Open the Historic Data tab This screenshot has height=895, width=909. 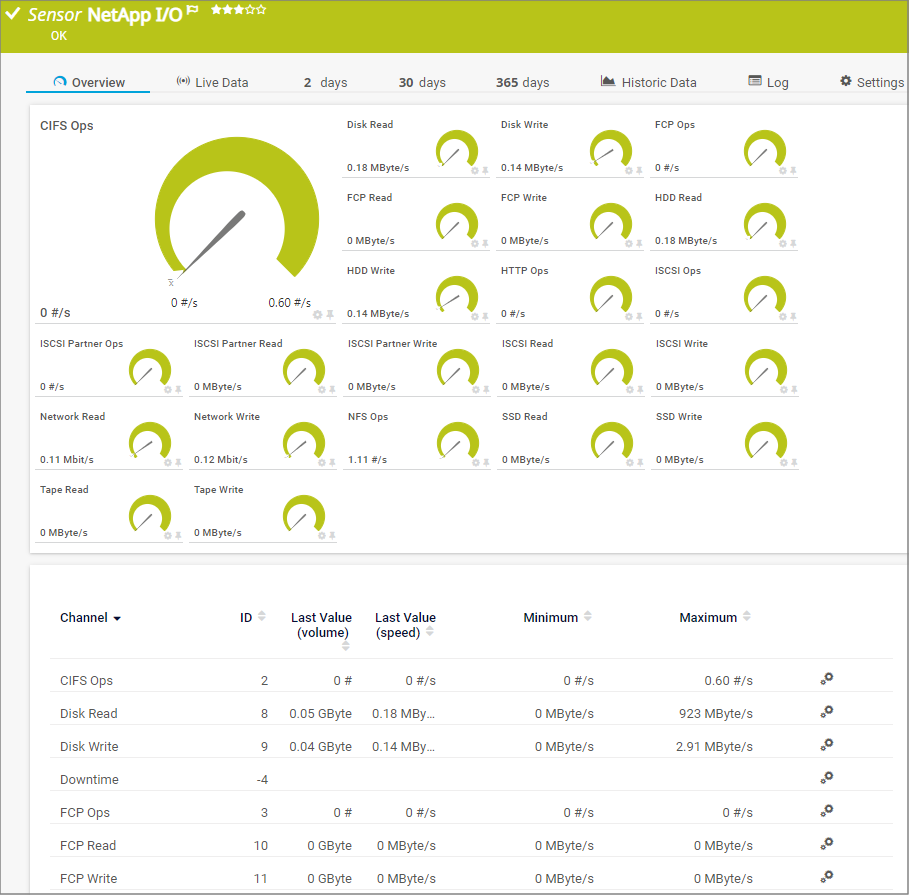648,82
